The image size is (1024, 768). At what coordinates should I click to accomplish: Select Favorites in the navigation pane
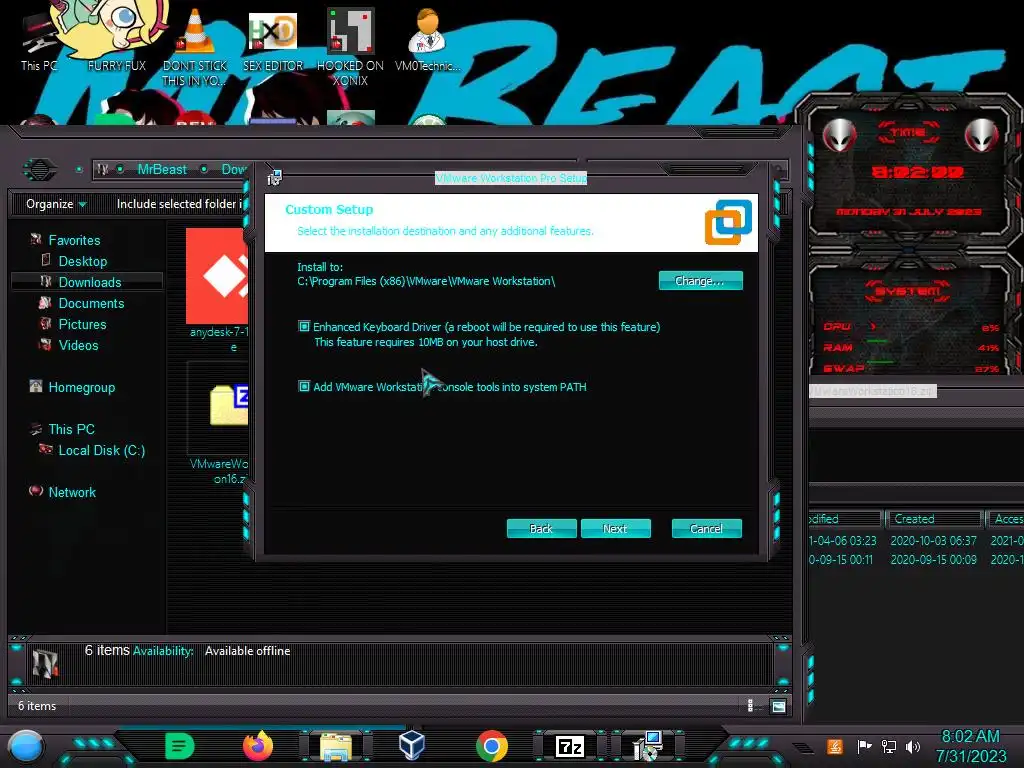(x=74, y=240)
